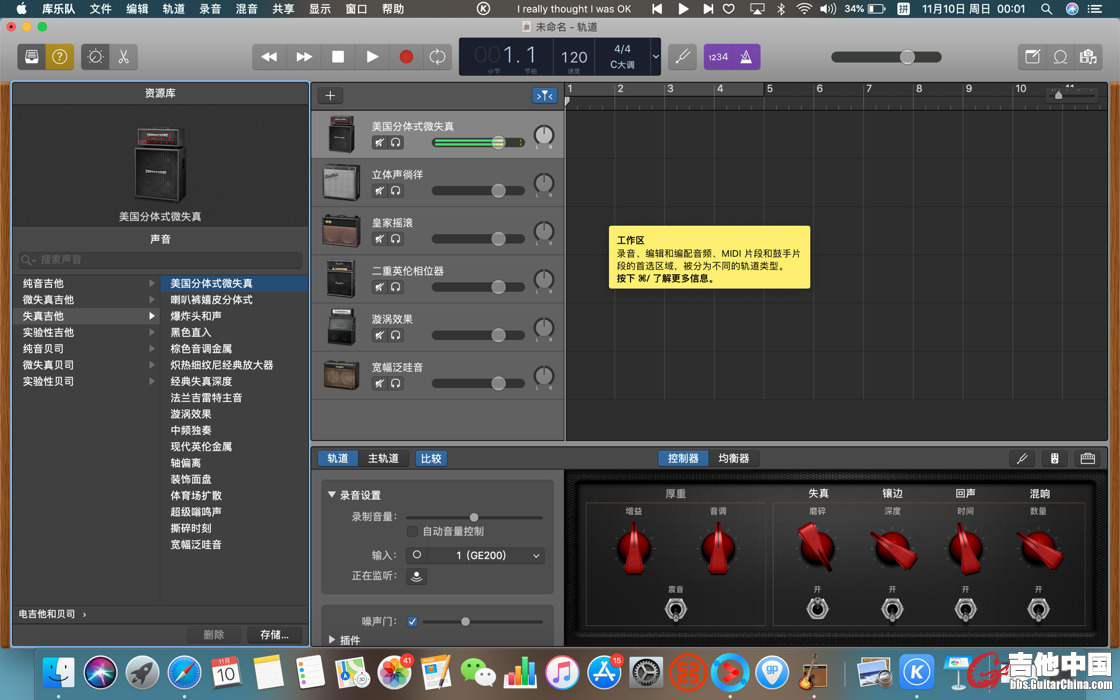Click the 比较 button
The image size is (1120, 700).
pyautogui.click(x=431, y=459)
